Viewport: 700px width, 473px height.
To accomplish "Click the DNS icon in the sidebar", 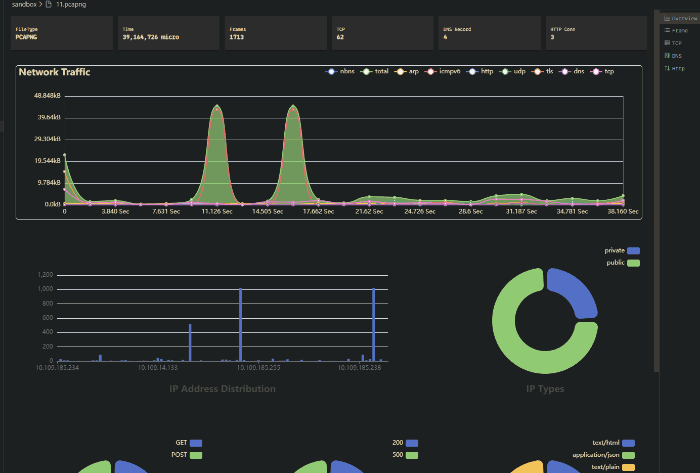I will click(x=667, y=56).
